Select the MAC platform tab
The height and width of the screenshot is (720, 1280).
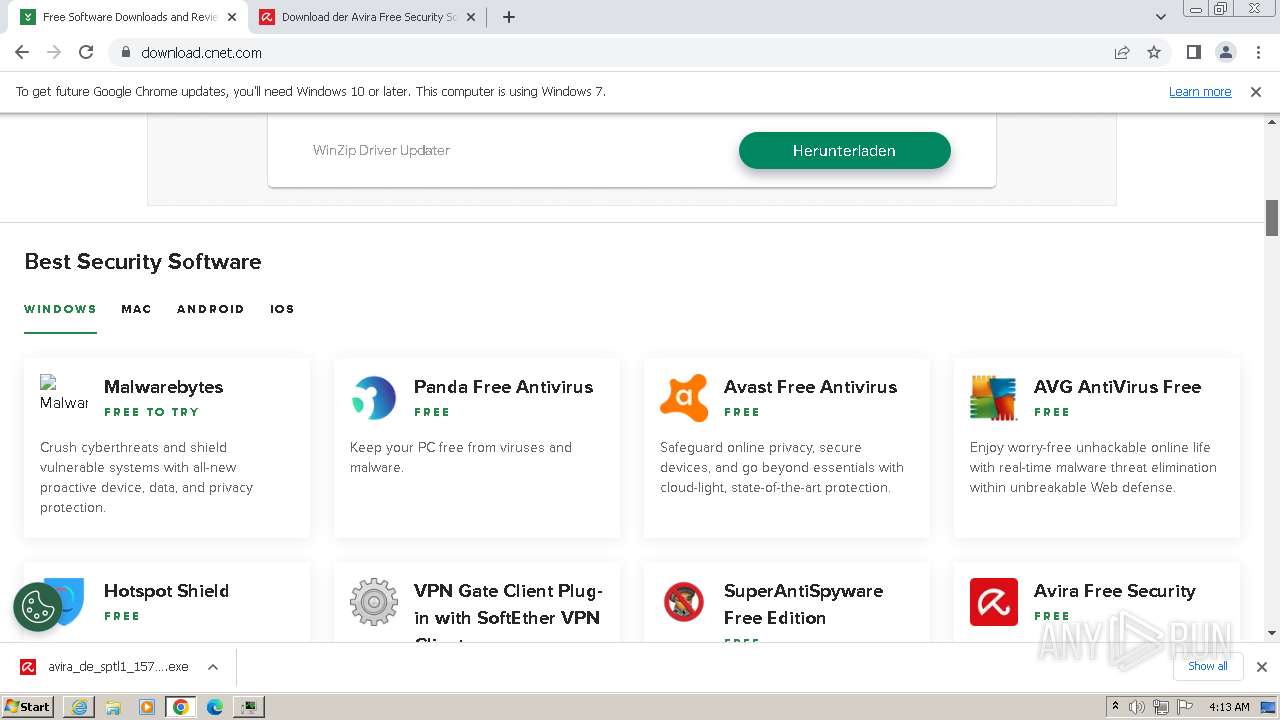point(136,309)
